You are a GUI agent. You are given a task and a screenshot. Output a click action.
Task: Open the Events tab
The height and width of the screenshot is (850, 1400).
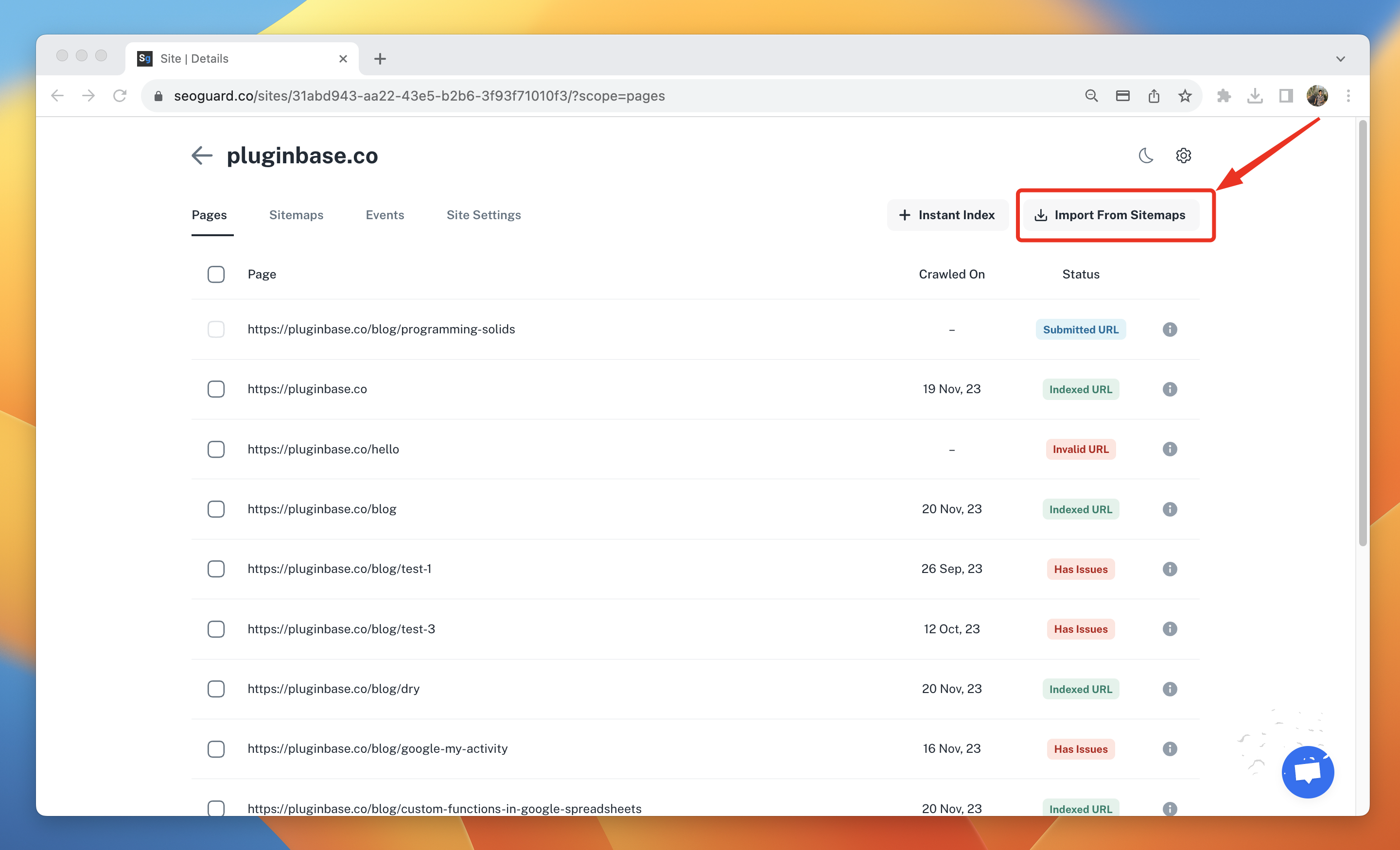point(385,215)
